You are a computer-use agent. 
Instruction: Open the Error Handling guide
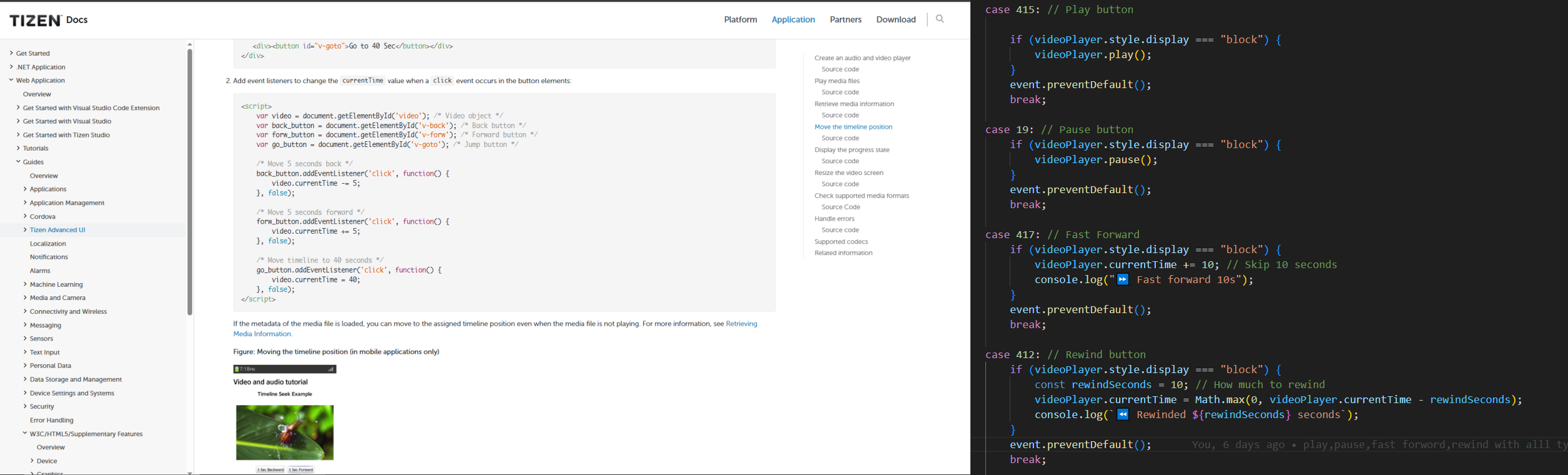(x=51, y=420)
